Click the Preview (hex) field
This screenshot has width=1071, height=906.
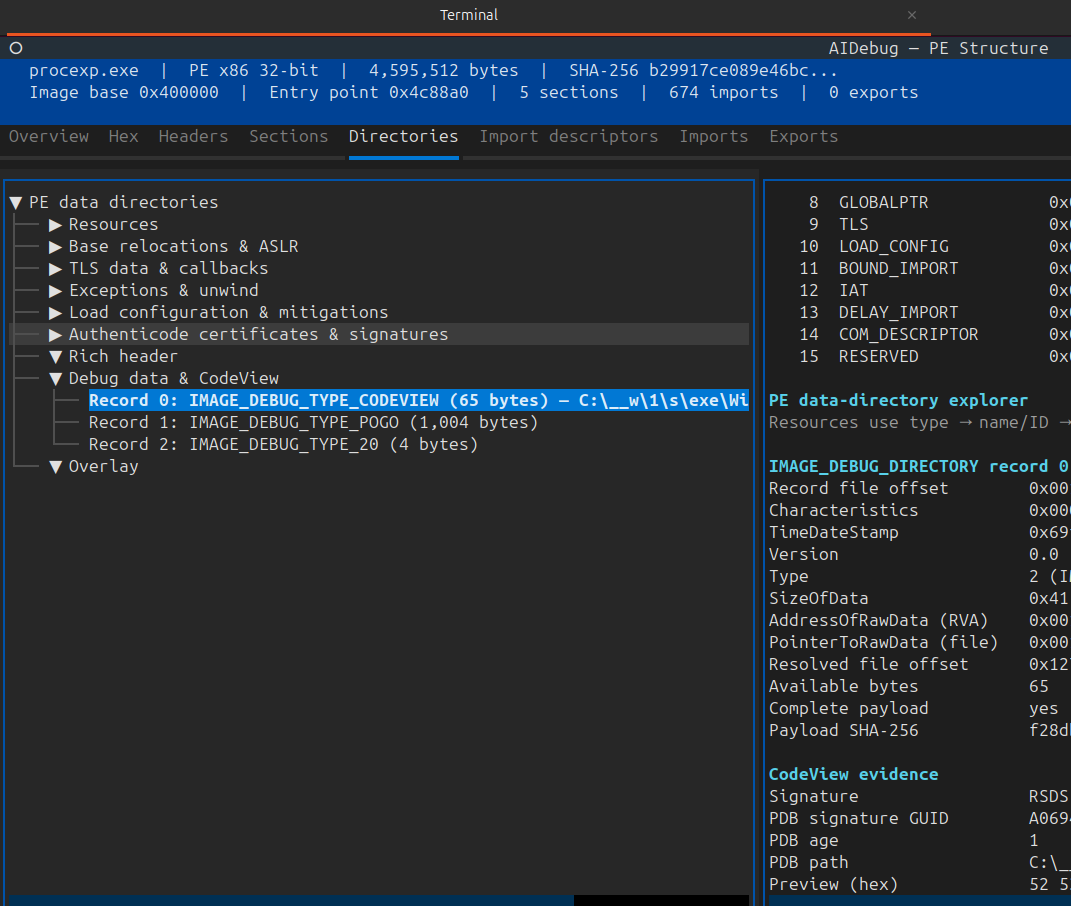point(917,884)
